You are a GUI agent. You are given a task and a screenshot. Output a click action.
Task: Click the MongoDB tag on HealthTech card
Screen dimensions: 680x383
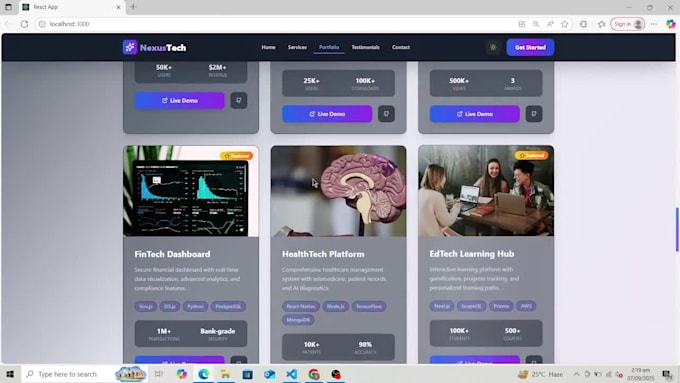tap(298, 320)
